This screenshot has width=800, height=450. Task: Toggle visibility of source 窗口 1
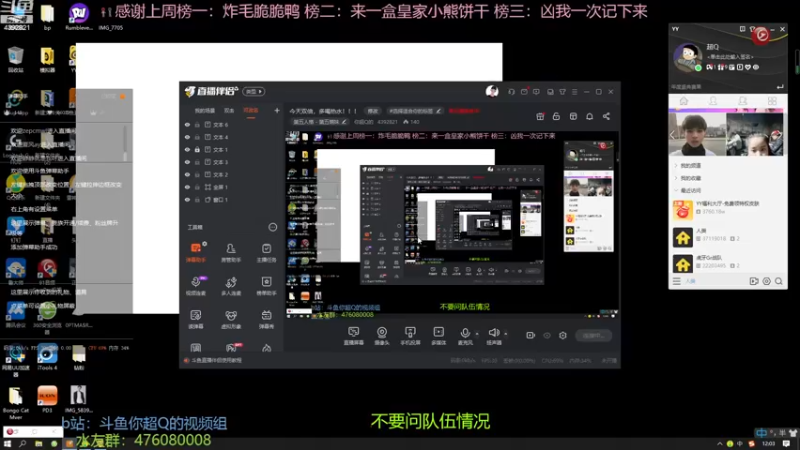187,200
